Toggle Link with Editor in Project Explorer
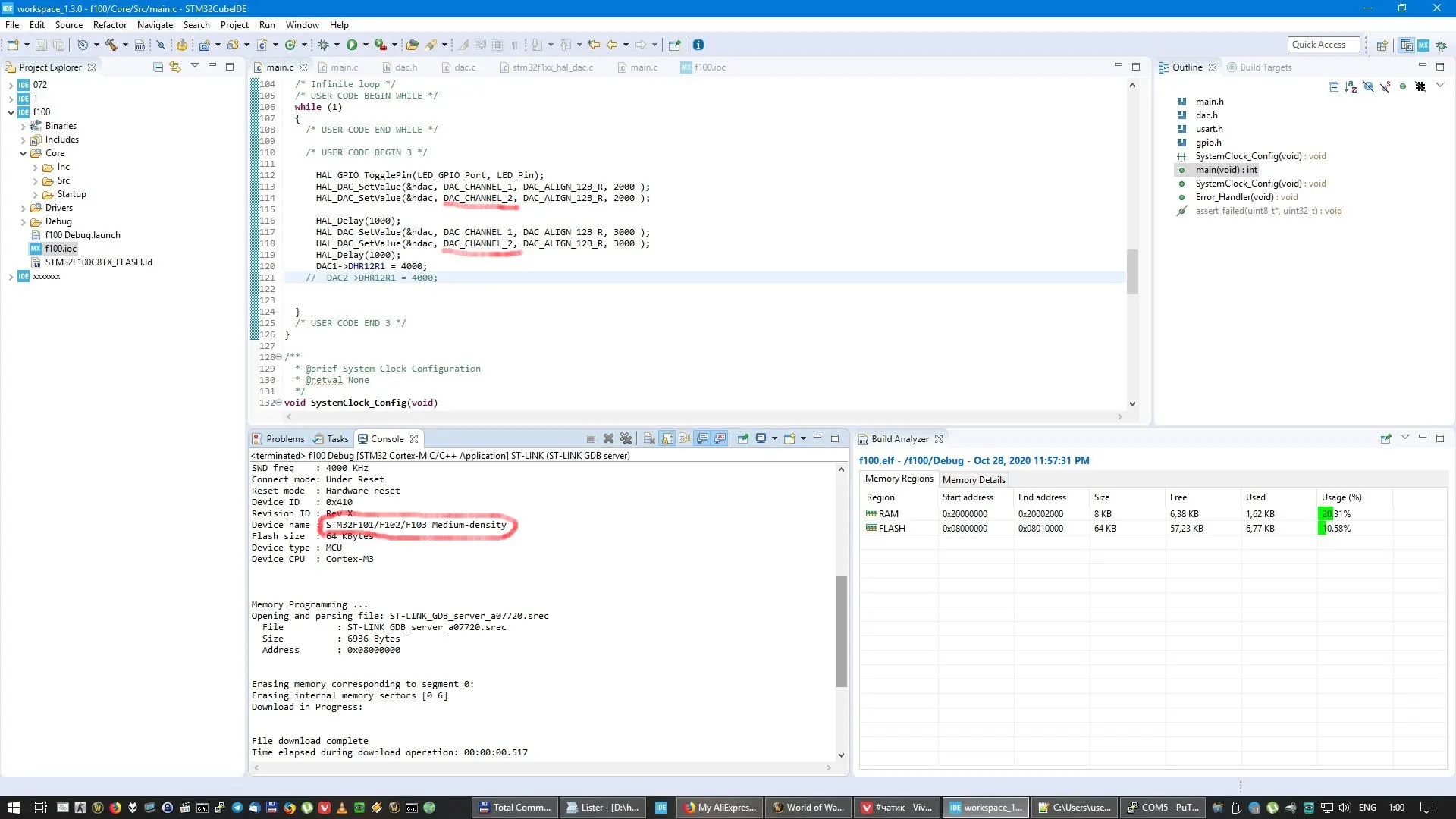The width and height of the screenshot is (1456, 819). [x=175, y=67]
